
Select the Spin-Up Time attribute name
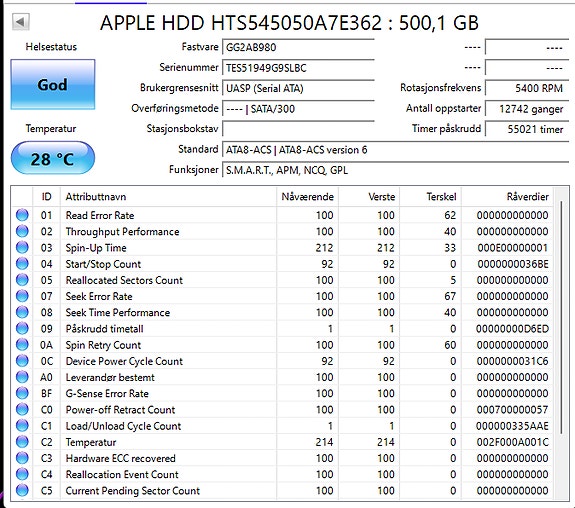96,248
